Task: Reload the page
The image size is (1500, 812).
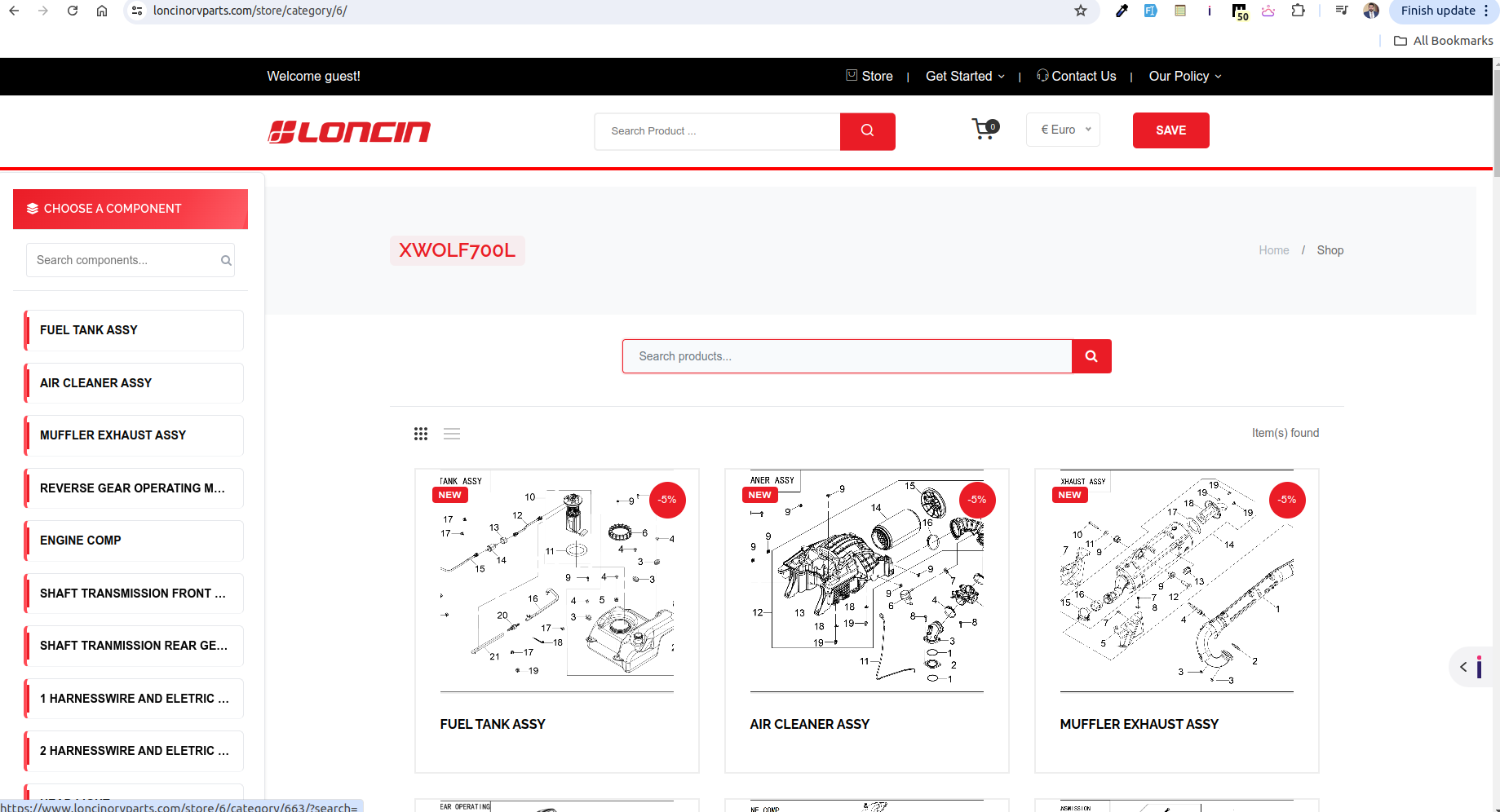Action: click(73, 11)
